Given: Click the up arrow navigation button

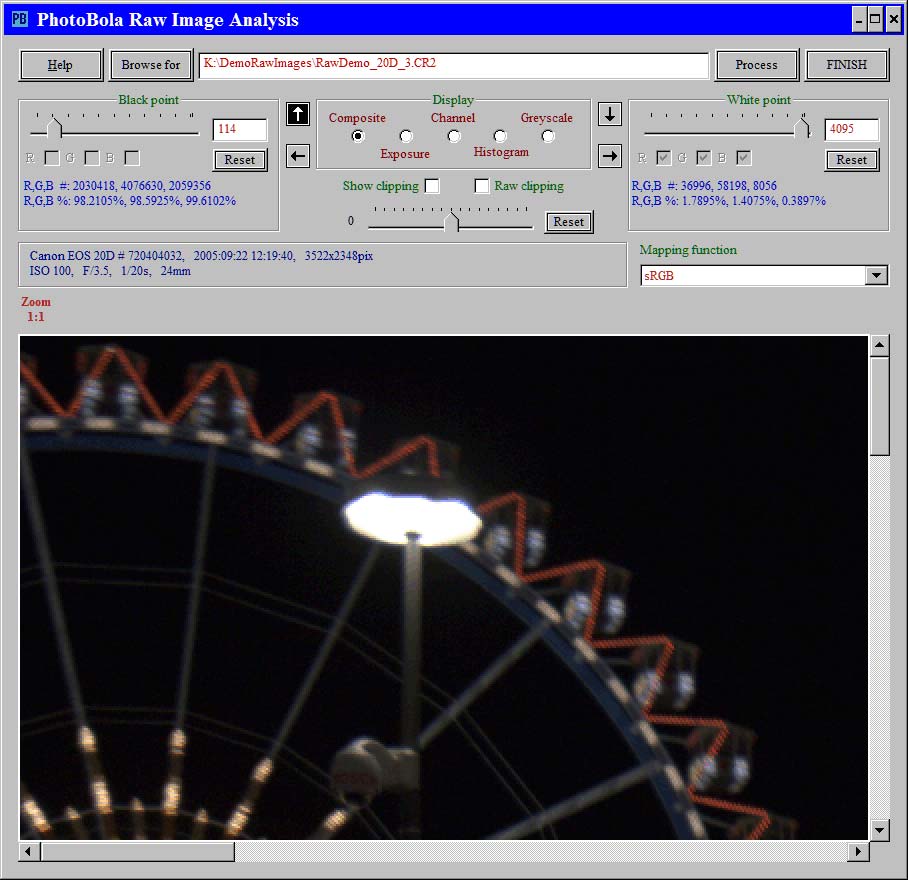Looking at the screenshot, I should [x=298, y=114].
